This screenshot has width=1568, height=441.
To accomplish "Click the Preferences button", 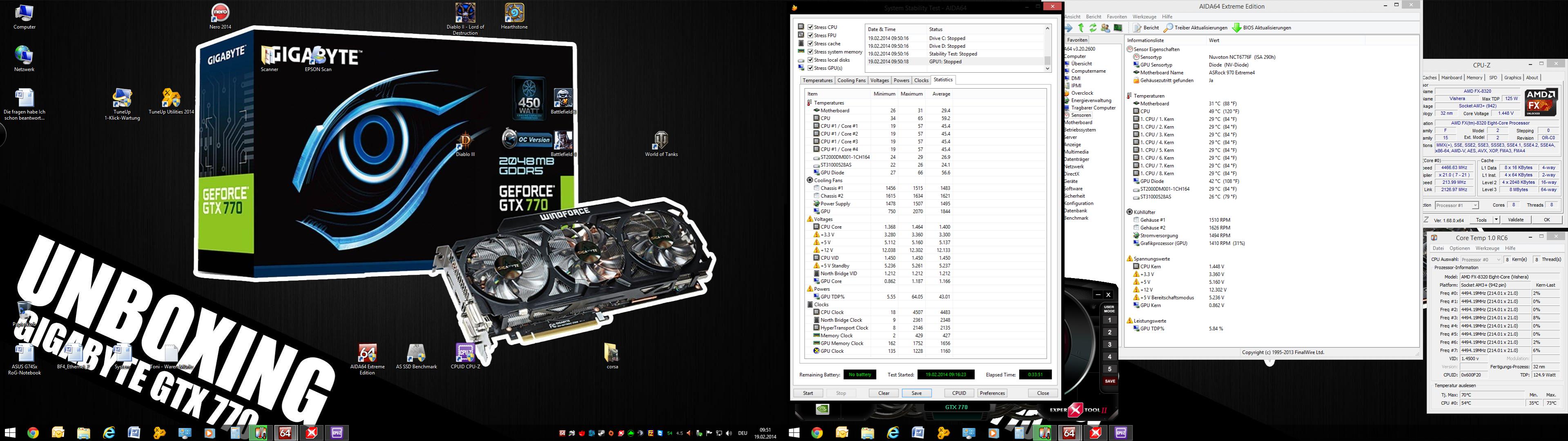I will [x=992, y=393].
